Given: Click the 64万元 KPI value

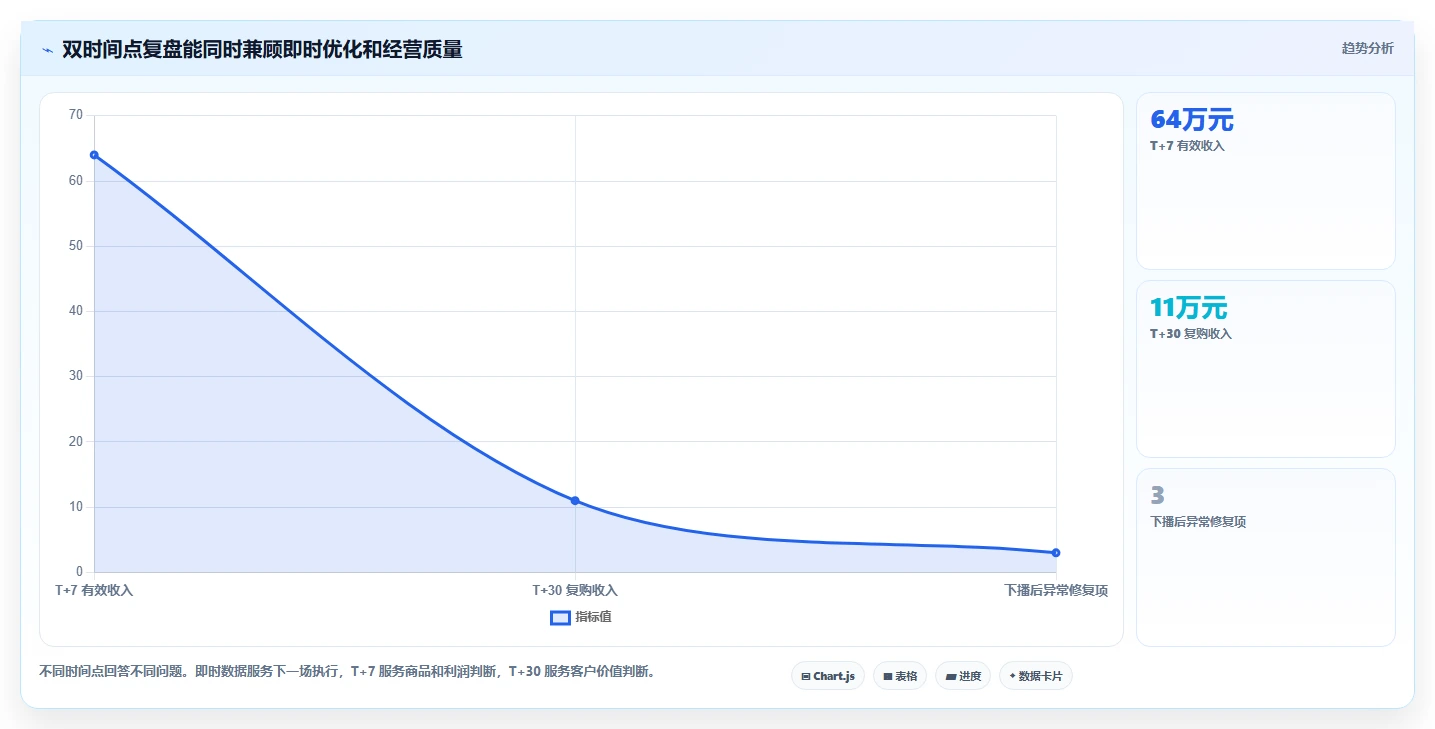Looking at the screenshot, I should pos(1192,120).
